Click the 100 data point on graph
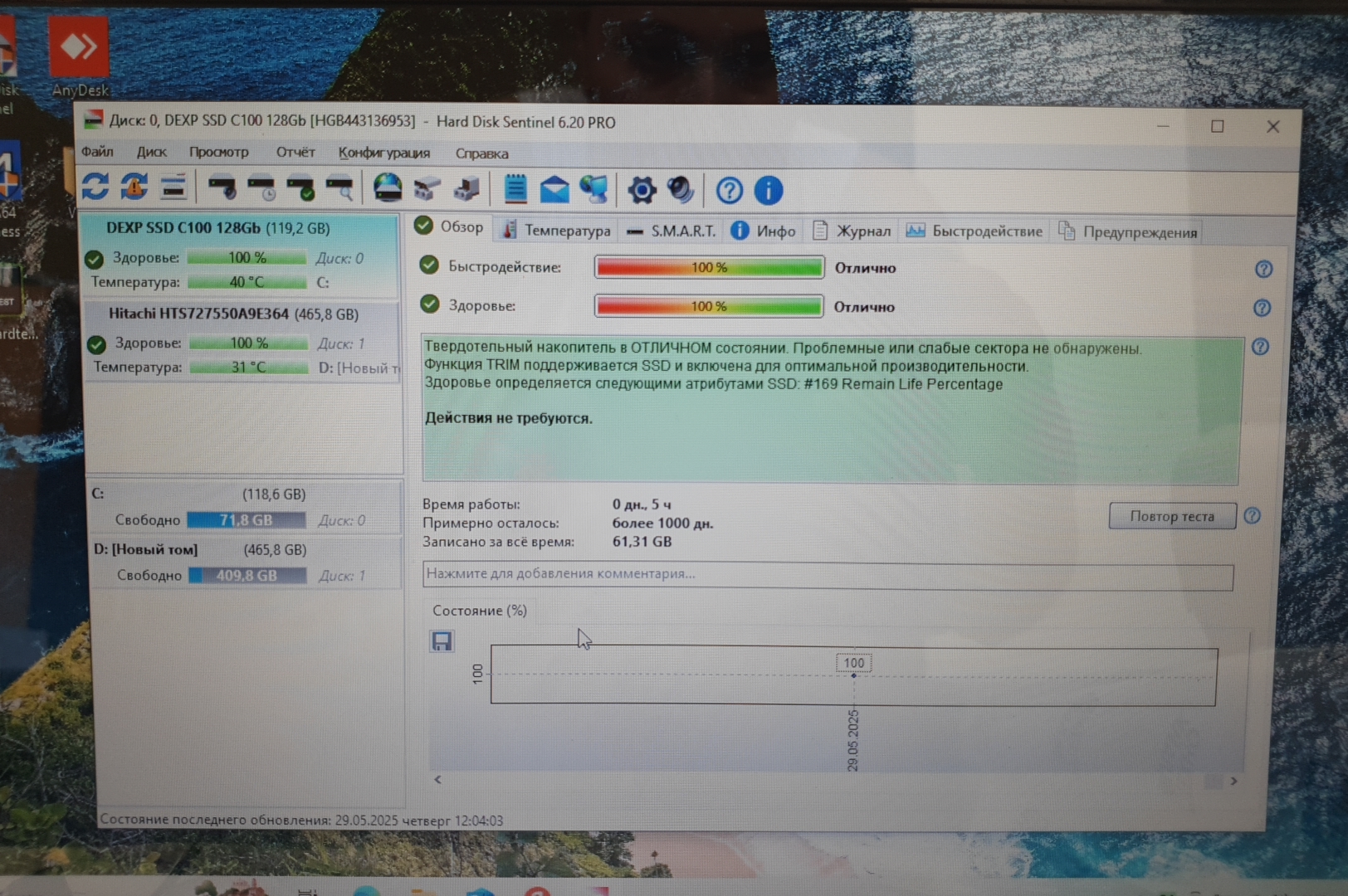 tap(853, 674)
